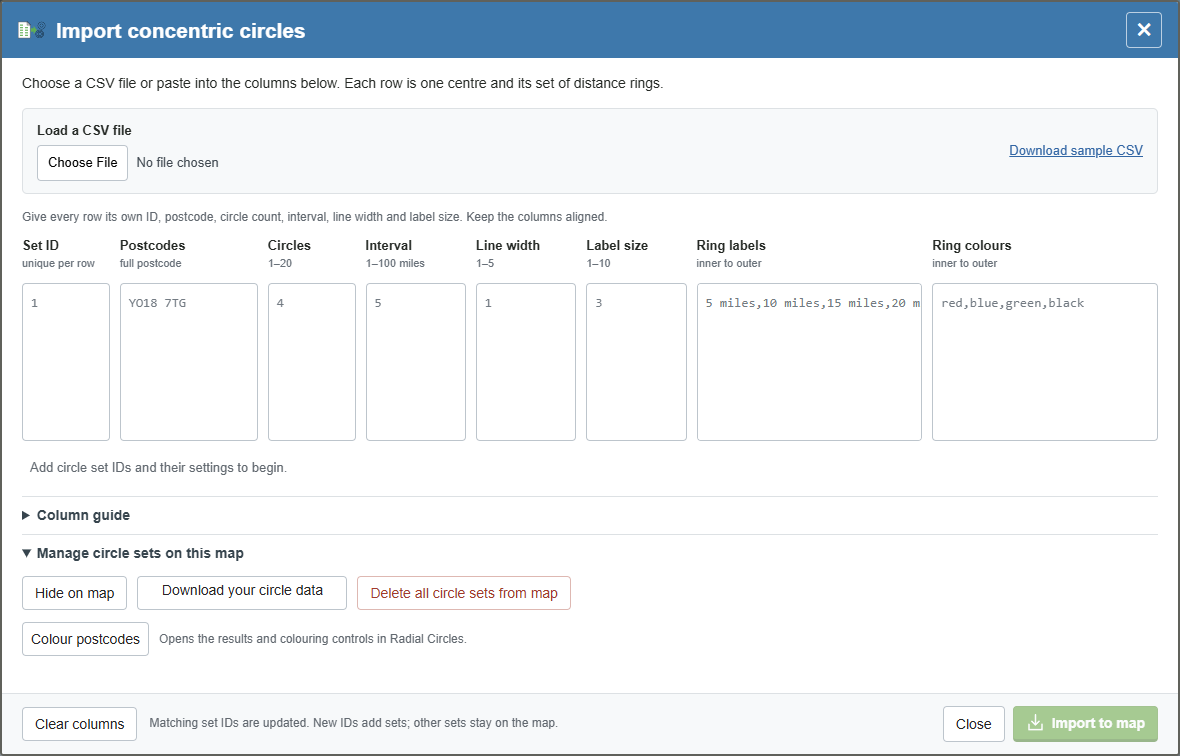Click the Choose File button
This screenshot has width=1180, height=756.
coord(83,162)
